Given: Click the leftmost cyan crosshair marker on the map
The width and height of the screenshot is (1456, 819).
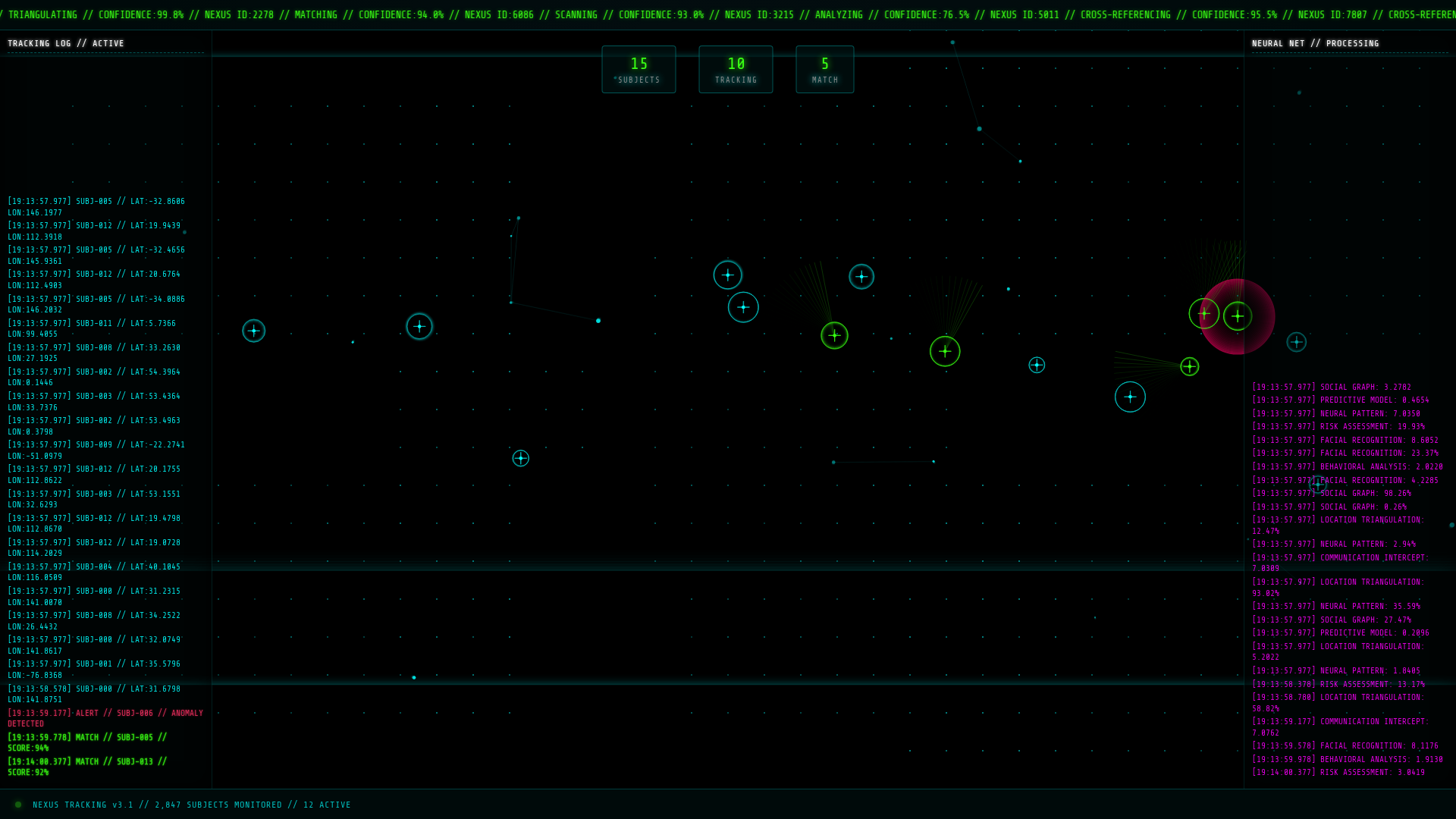Looking at the screenshot, I should (x=254, y=331).
